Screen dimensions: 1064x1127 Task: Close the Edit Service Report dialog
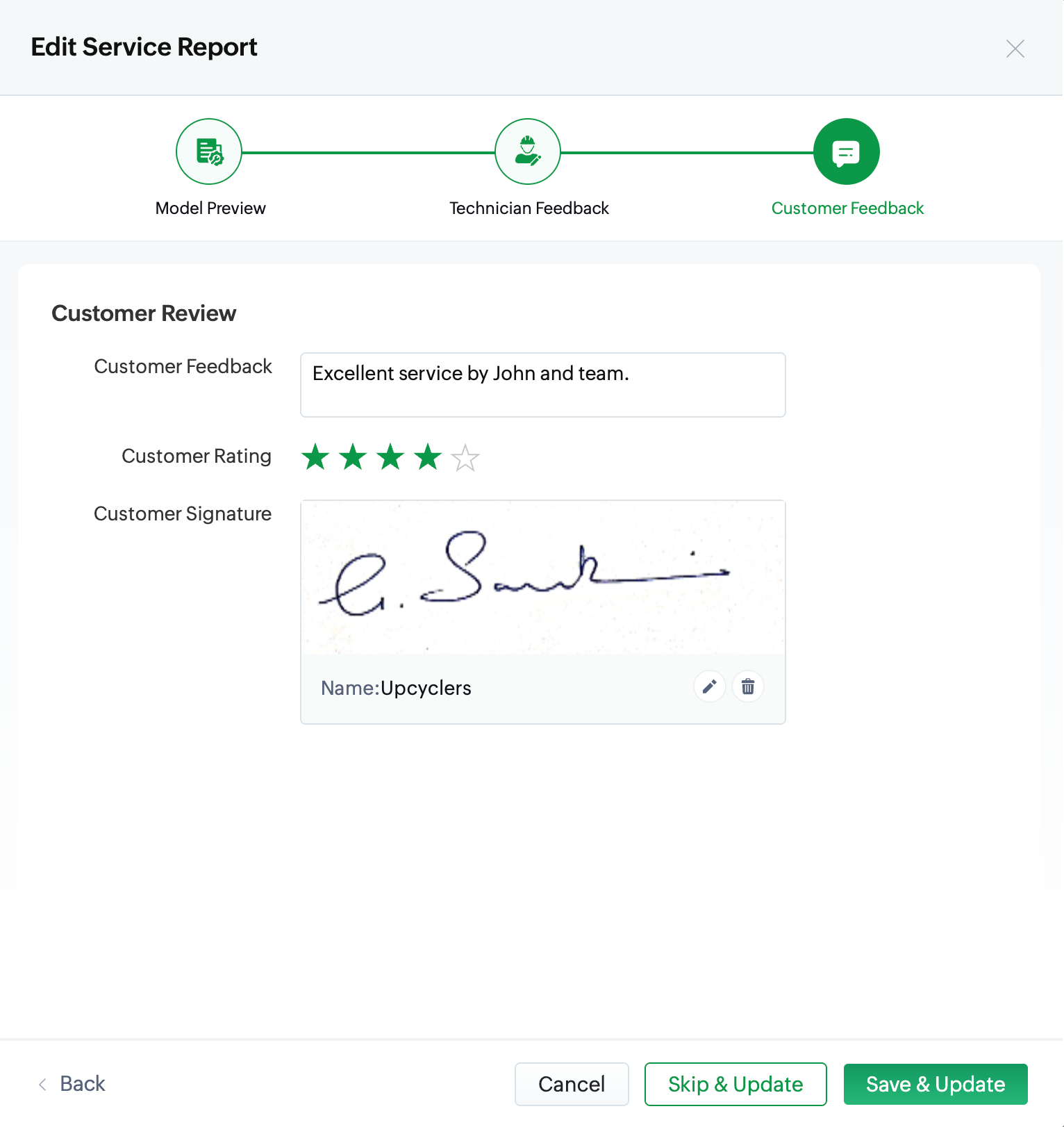[x=1015, y=49]
